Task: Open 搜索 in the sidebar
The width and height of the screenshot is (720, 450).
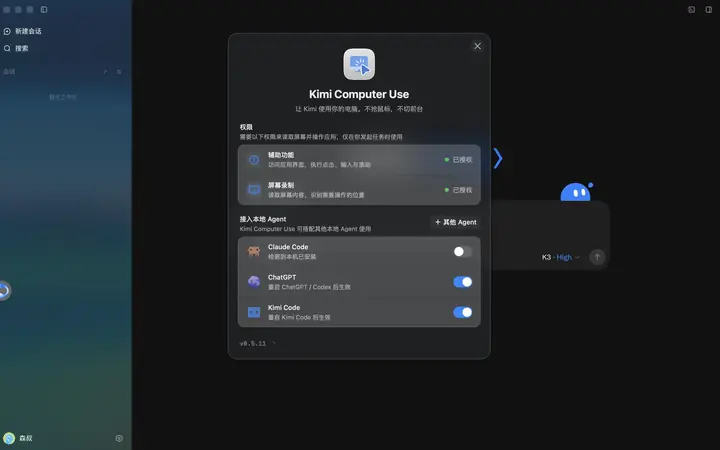Action: (16, 48)
